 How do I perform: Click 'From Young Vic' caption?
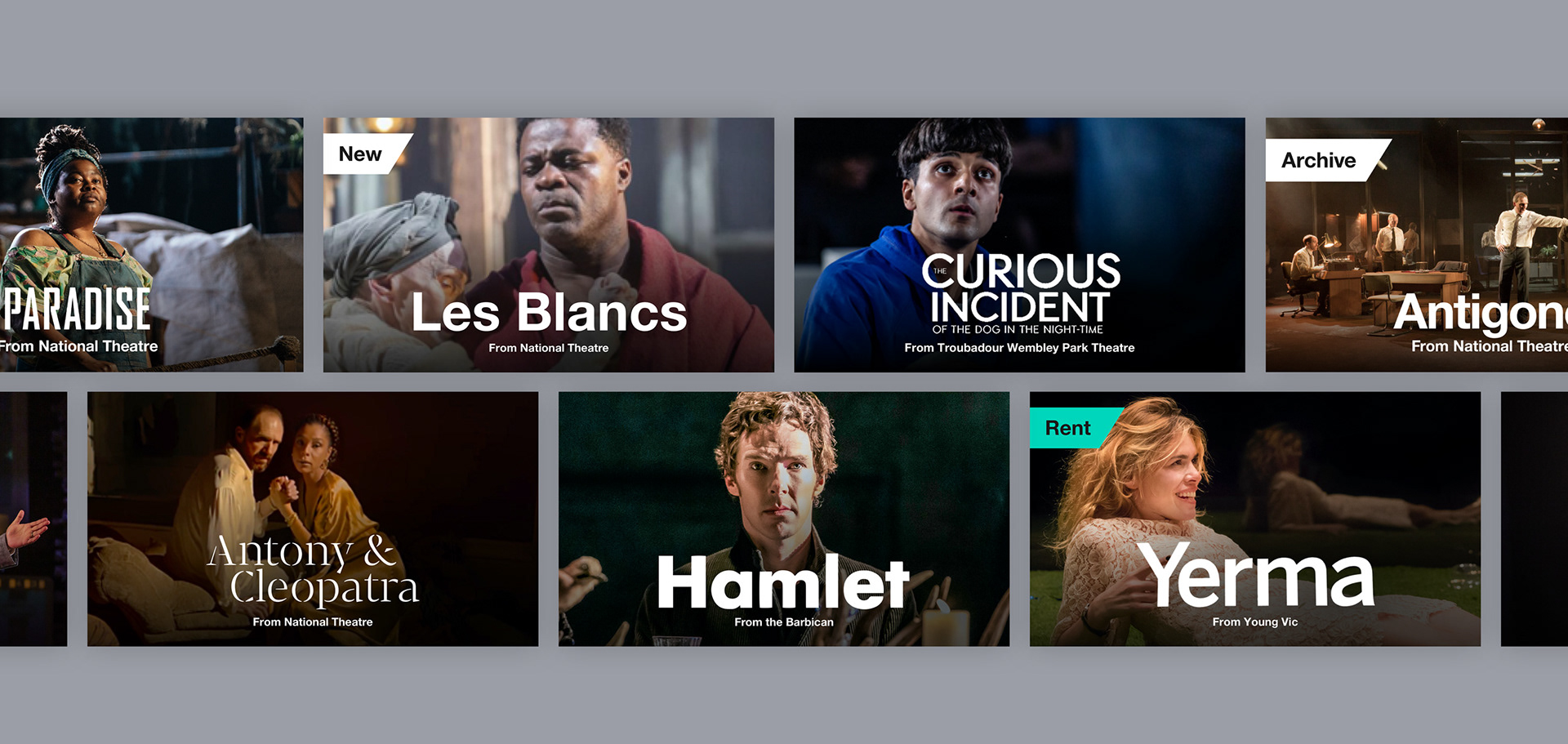pyautogui.click(x=1255, y=622)
